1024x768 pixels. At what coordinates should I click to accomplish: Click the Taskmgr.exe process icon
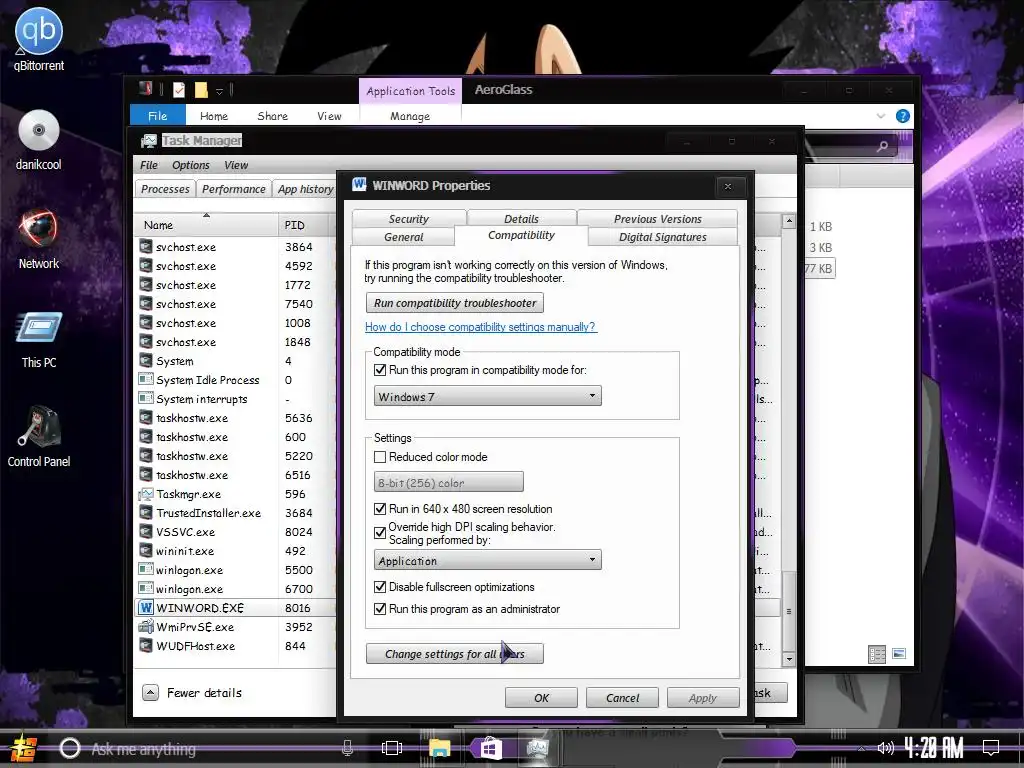point(146,494)
